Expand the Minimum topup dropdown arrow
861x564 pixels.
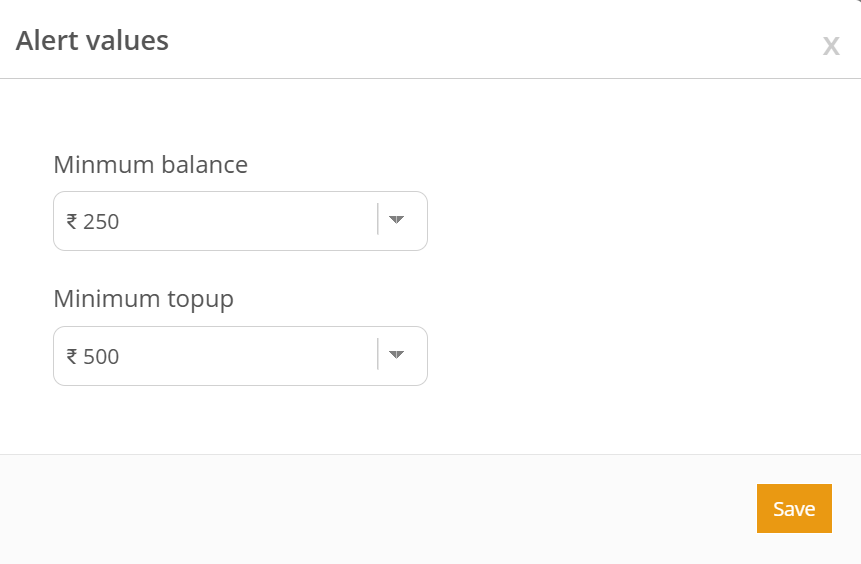396,355
